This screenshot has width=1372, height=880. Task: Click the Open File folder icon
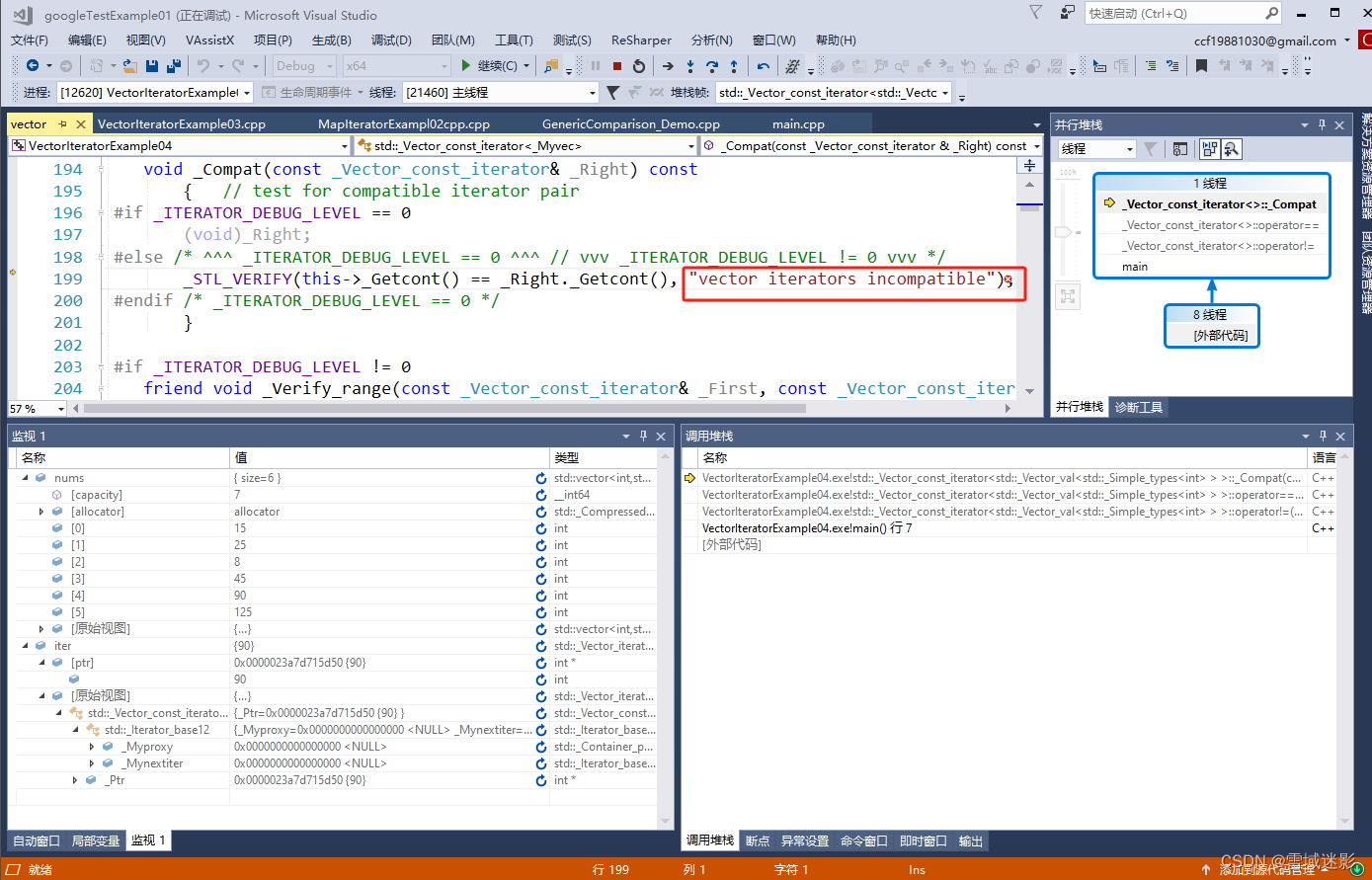click(131, 66)
